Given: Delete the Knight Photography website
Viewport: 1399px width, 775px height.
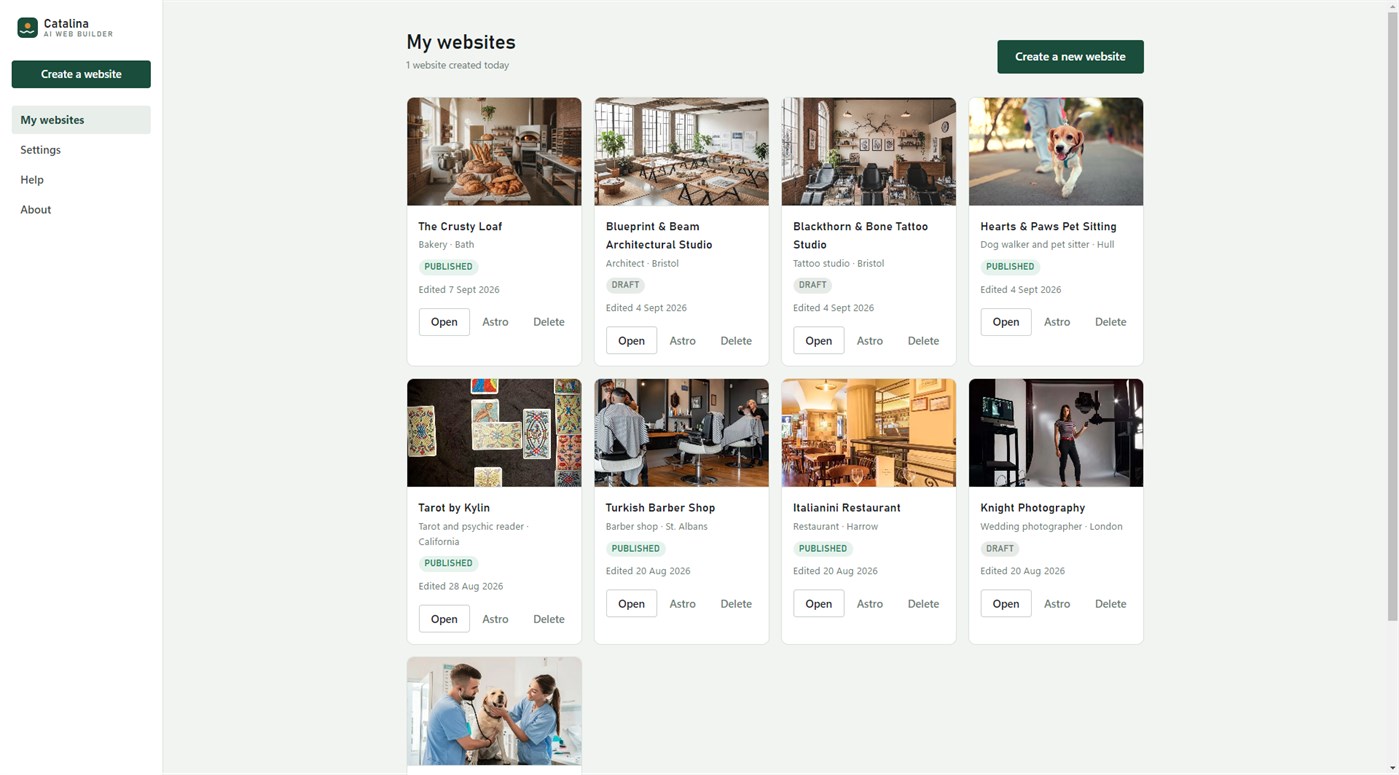Looking at the screenshot, I should click(x=1110, y=604).
